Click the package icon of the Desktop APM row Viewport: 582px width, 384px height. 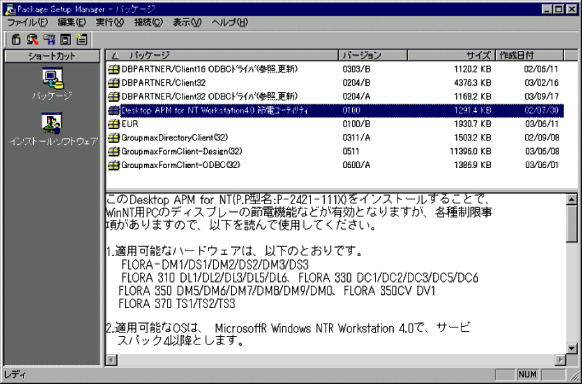click(114, 110)
